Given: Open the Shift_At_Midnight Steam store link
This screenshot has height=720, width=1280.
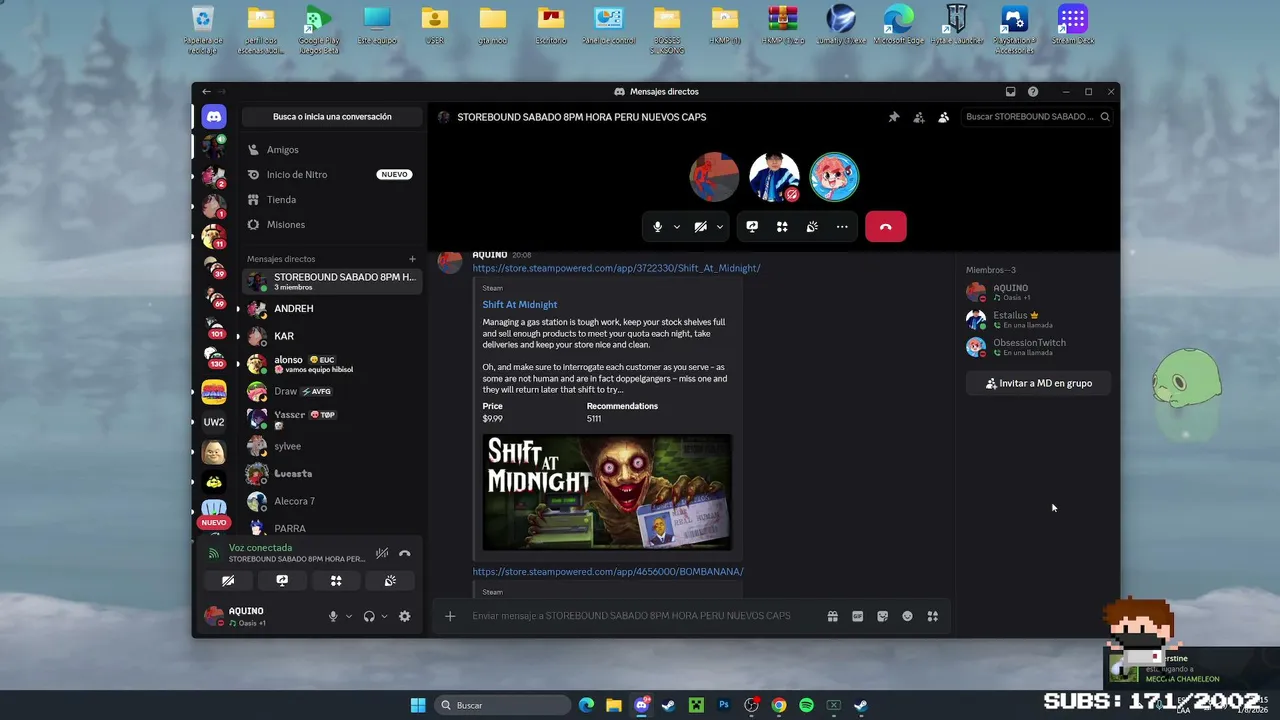Looking at the screenshot, I should pyautogui.click(x=616, y=268).
